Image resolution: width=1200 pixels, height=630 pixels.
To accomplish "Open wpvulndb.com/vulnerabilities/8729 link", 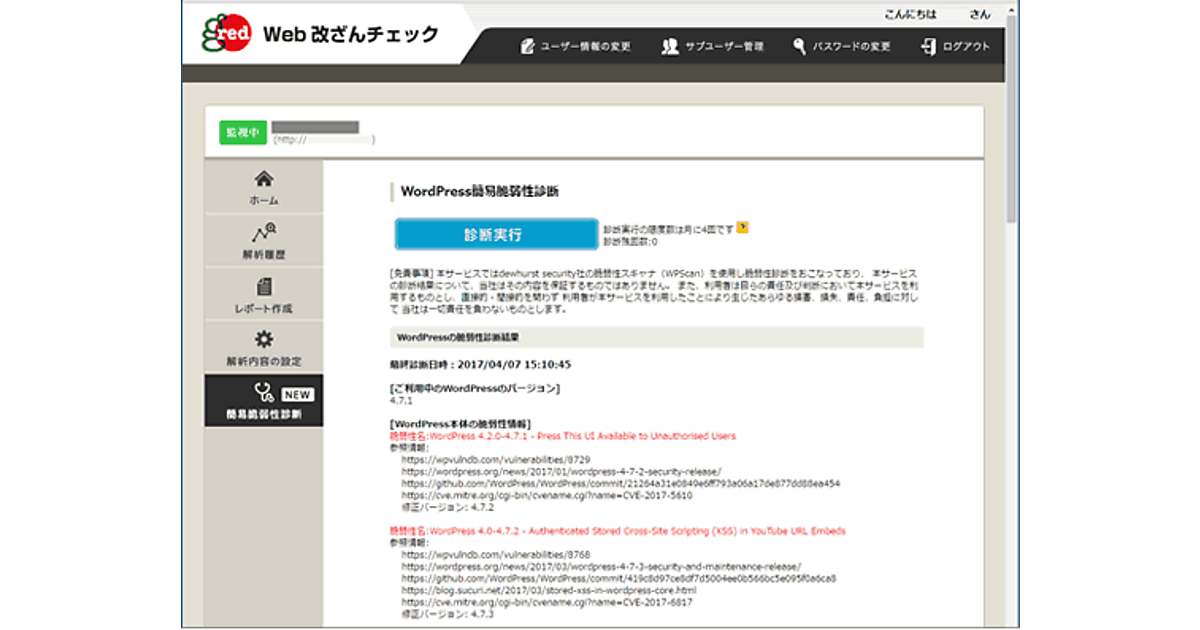I will 496,459.
